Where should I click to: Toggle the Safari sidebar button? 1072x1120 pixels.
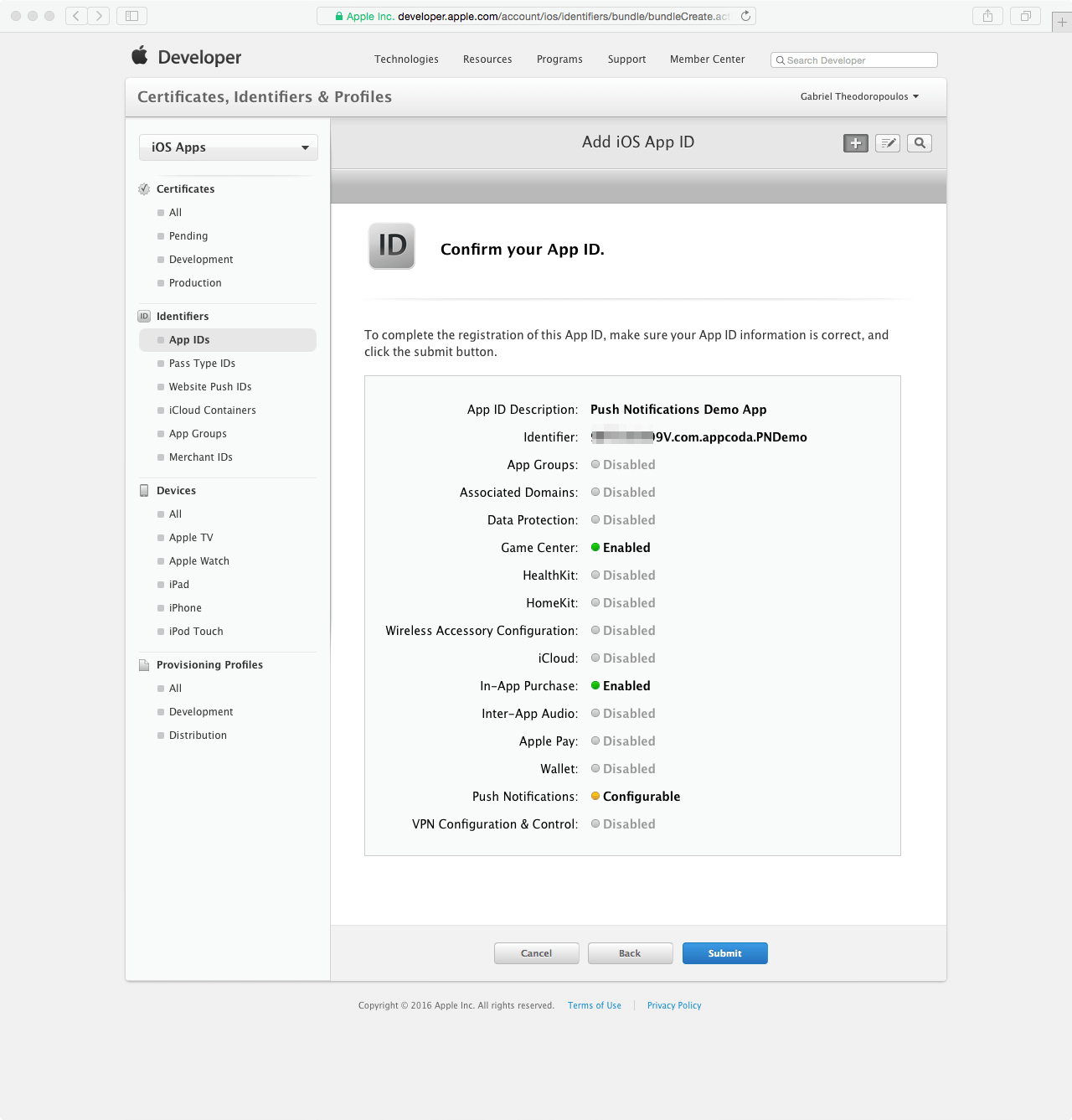131,16
